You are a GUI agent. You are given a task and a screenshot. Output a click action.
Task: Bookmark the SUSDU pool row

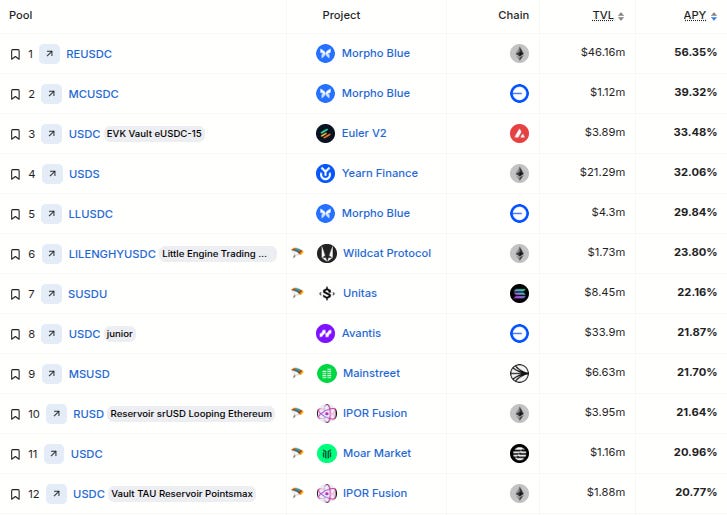click(15, 294)
